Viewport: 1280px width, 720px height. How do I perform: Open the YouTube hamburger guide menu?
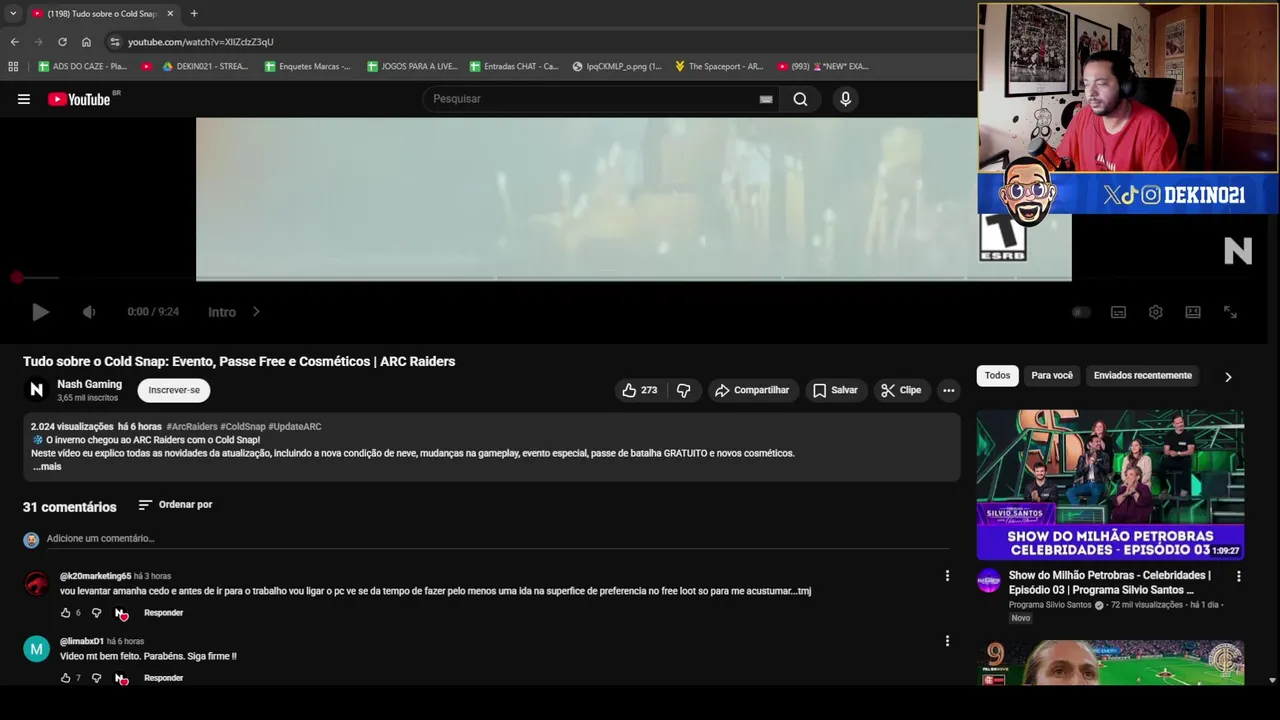click(24, 99)
